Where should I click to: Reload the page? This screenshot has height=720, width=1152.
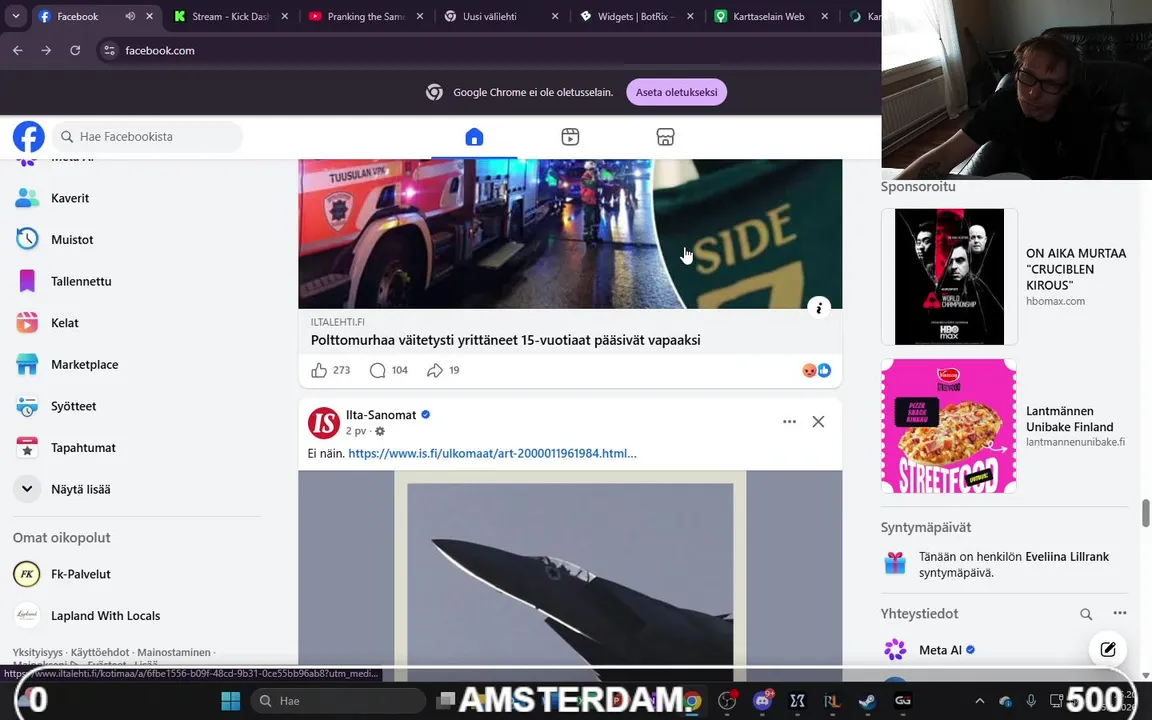[75, 51]
